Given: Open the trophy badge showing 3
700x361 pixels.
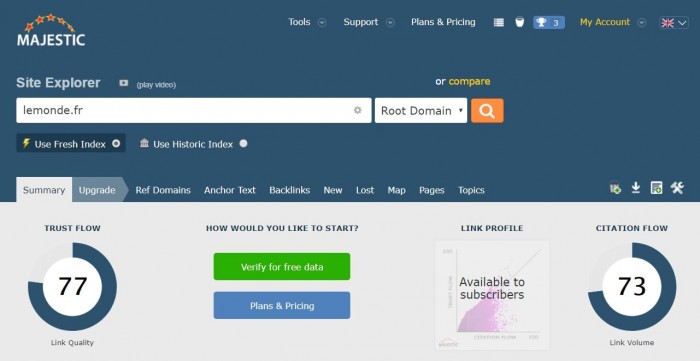Looking at the screenshot, I should point(549,22).
